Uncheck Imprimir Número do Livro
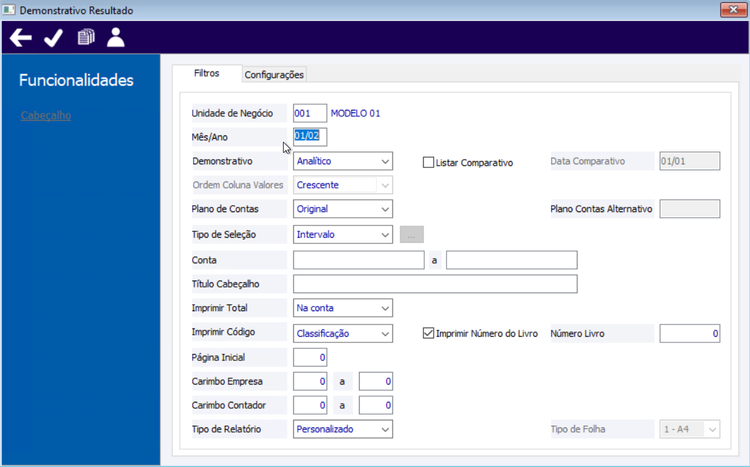 click(428, 333)
